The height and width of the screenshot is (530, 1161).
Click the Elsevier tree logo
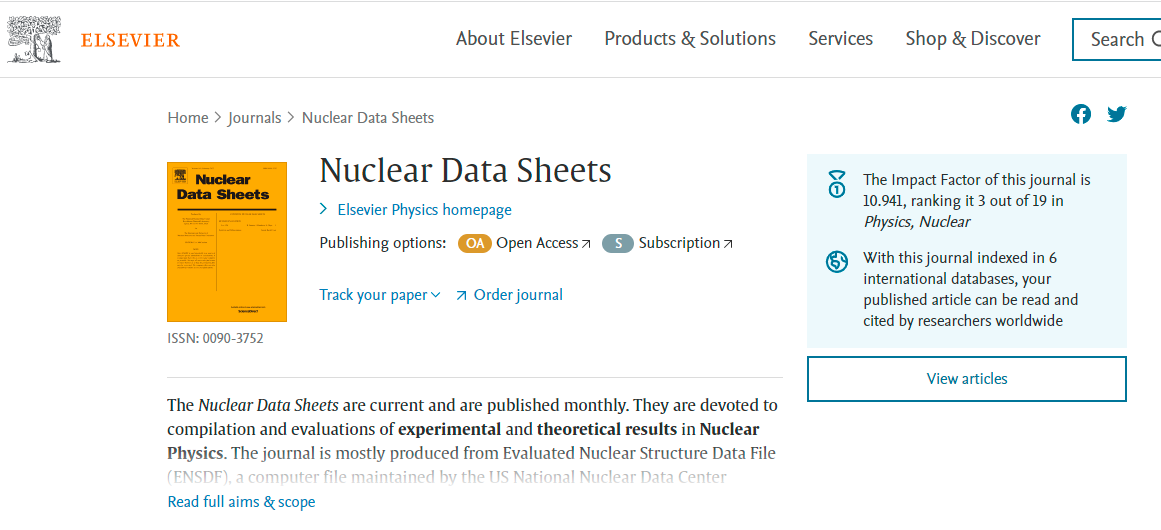33,40
